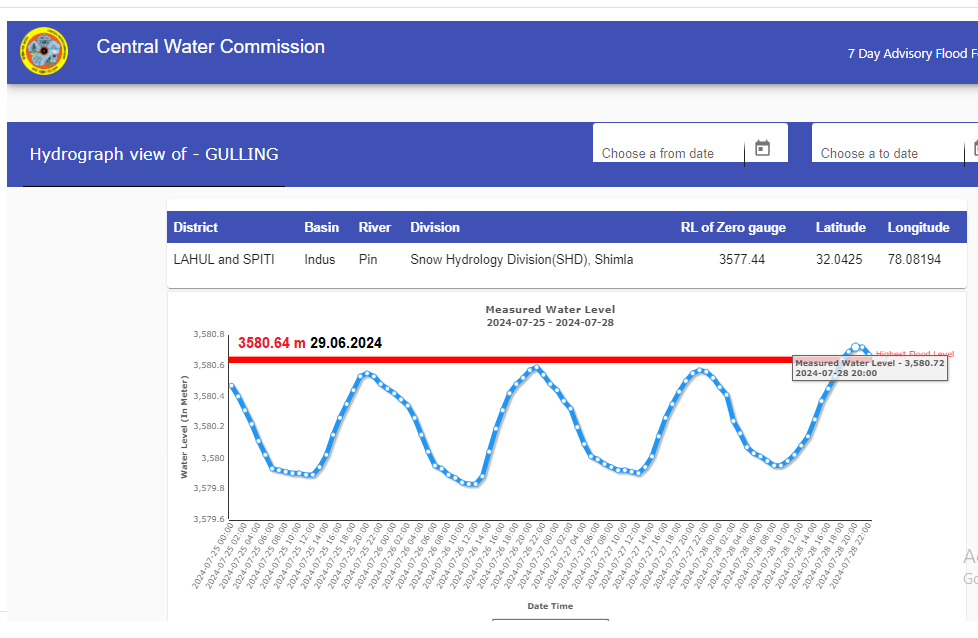
Task: Click the 'Measured Water Level' chart title
Action: tap(550, 310)
